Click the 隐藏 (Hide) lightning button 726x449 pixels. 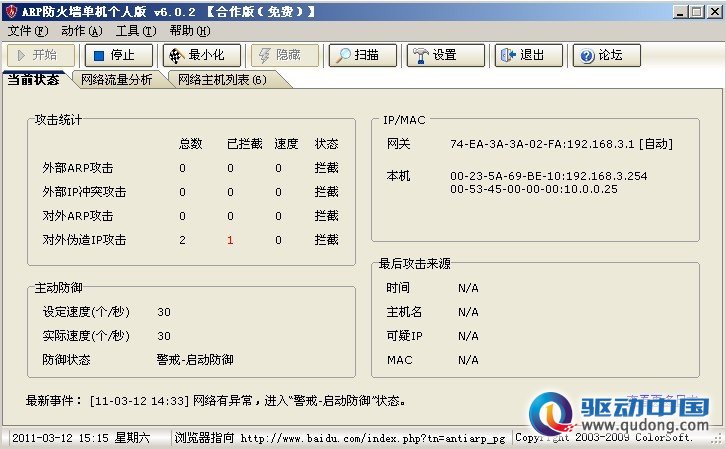(285, 56)
